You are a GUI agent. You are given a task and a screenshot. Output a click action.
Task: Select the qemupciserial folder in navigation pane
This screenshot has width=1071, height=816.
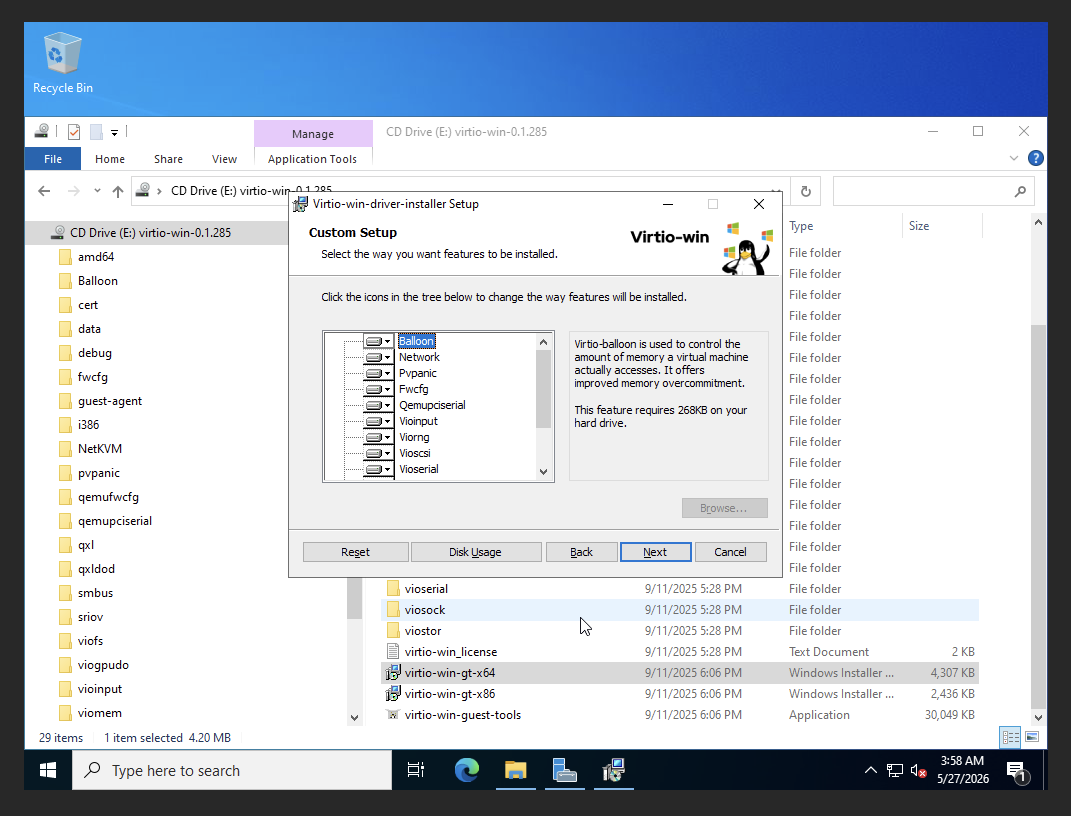tap(115, 521)
